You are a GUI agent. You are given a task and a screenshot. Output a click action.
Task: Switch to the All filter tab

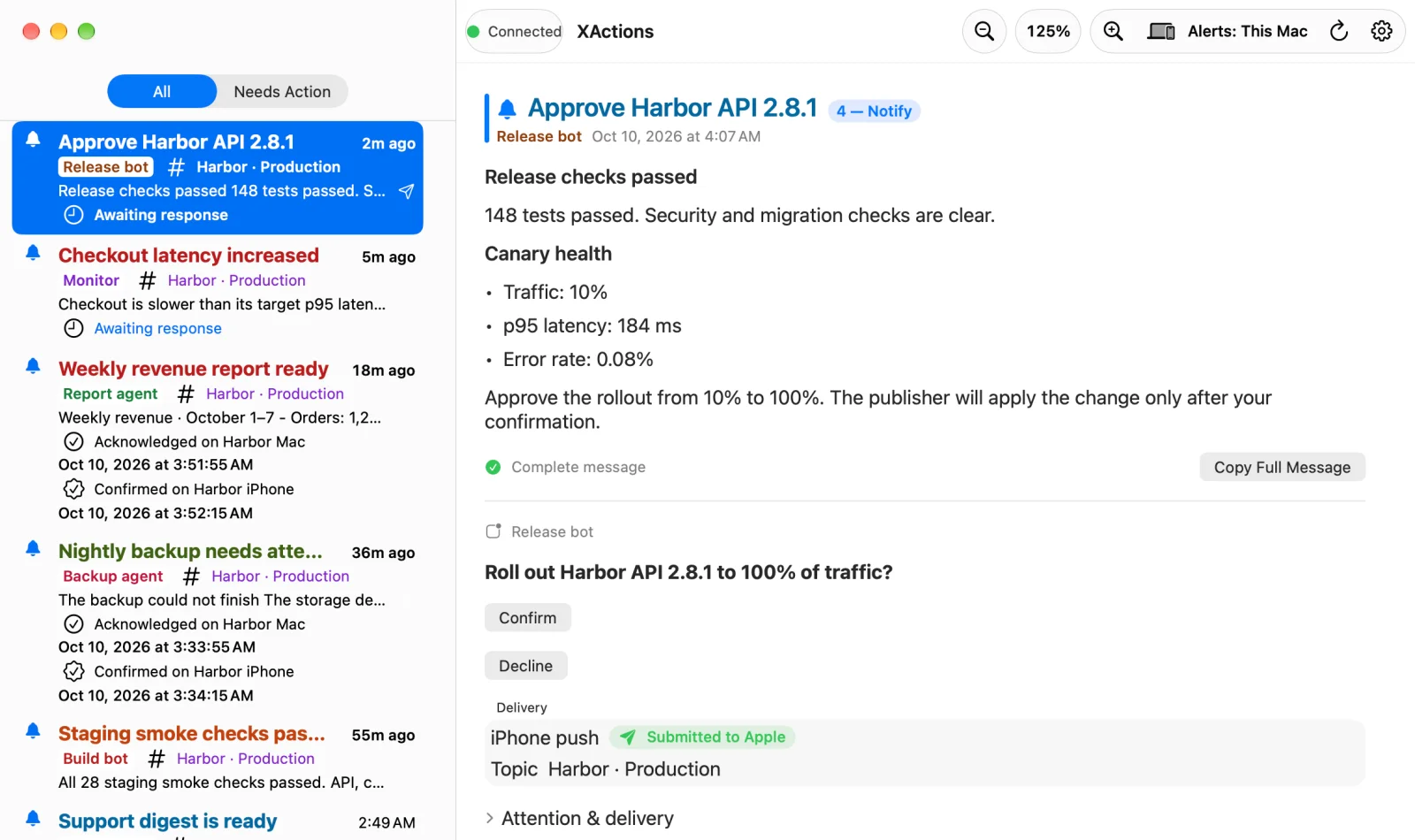click(162, 91)
